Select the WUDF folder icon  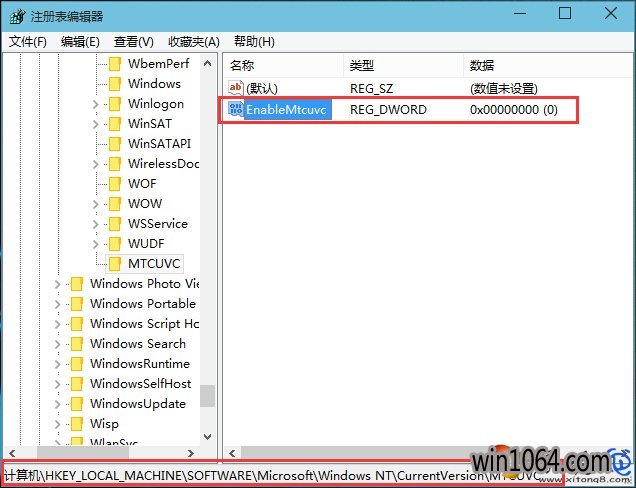[115, 244]
